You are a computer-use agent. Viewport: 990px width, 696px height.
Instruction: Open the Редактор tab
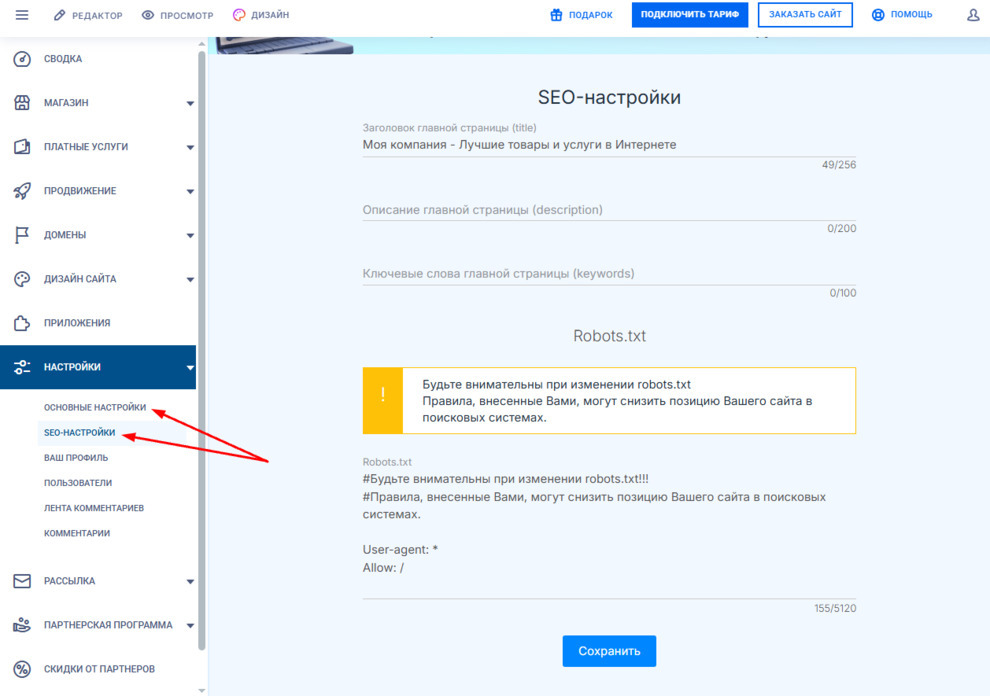click(x=88, y=15)
